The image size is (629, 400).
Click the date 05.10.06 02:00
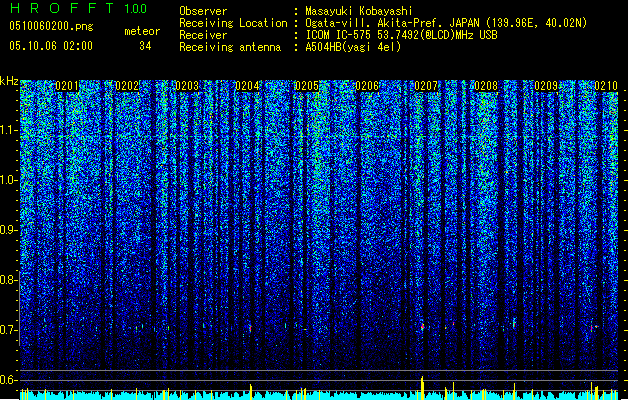[x=51, y=46]
